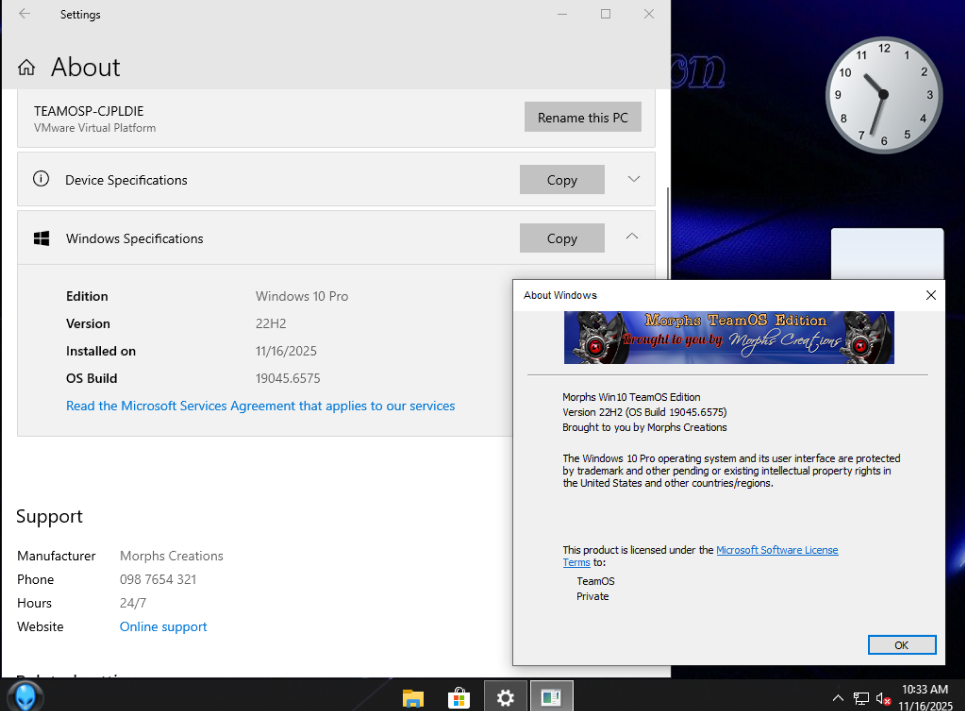
Task: Click the back arrow in Settings
Action: 25,14
